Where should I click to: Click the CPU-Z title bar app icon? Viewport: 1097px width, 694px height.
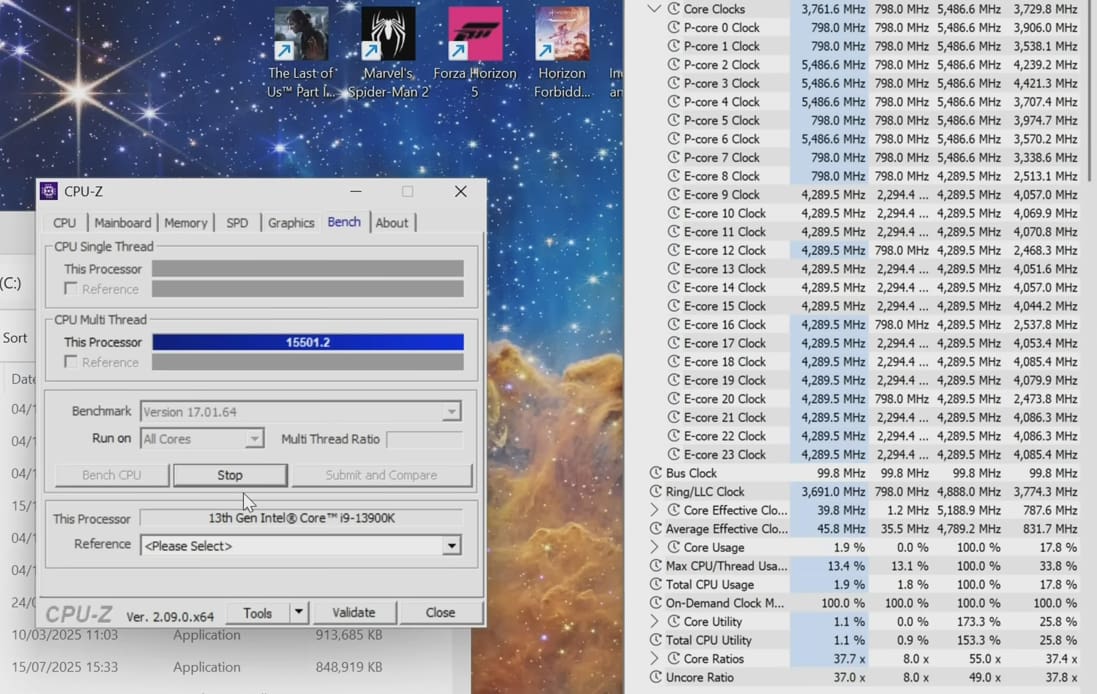coord(49,192)
